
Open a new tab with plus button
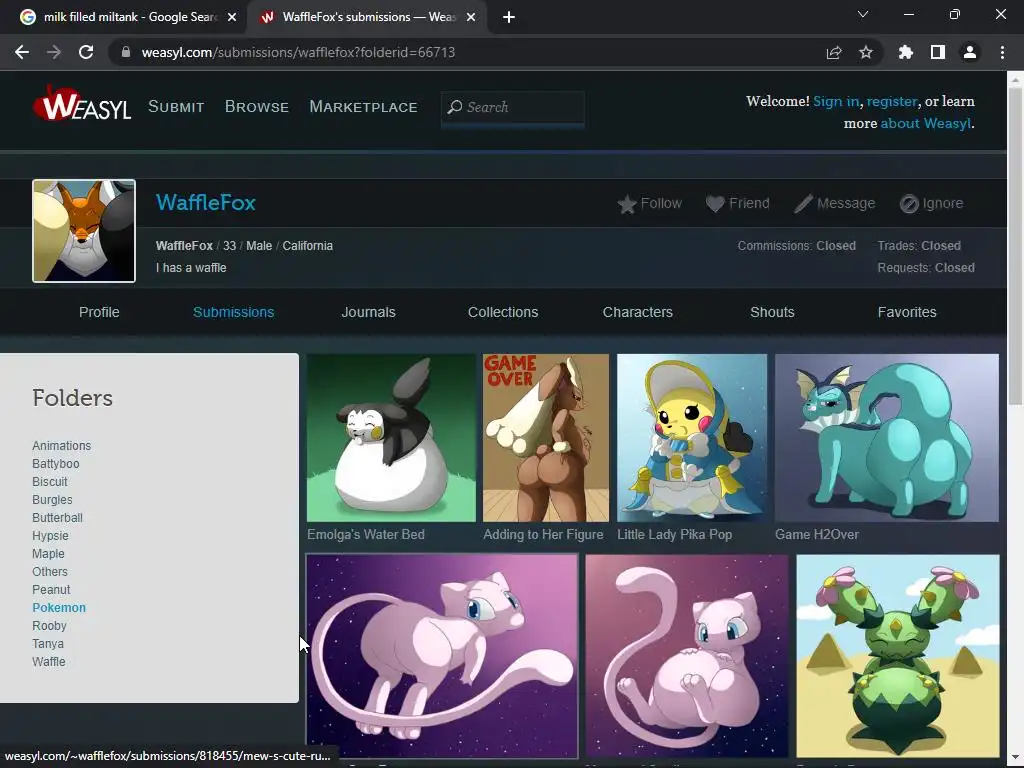(509, 18)
